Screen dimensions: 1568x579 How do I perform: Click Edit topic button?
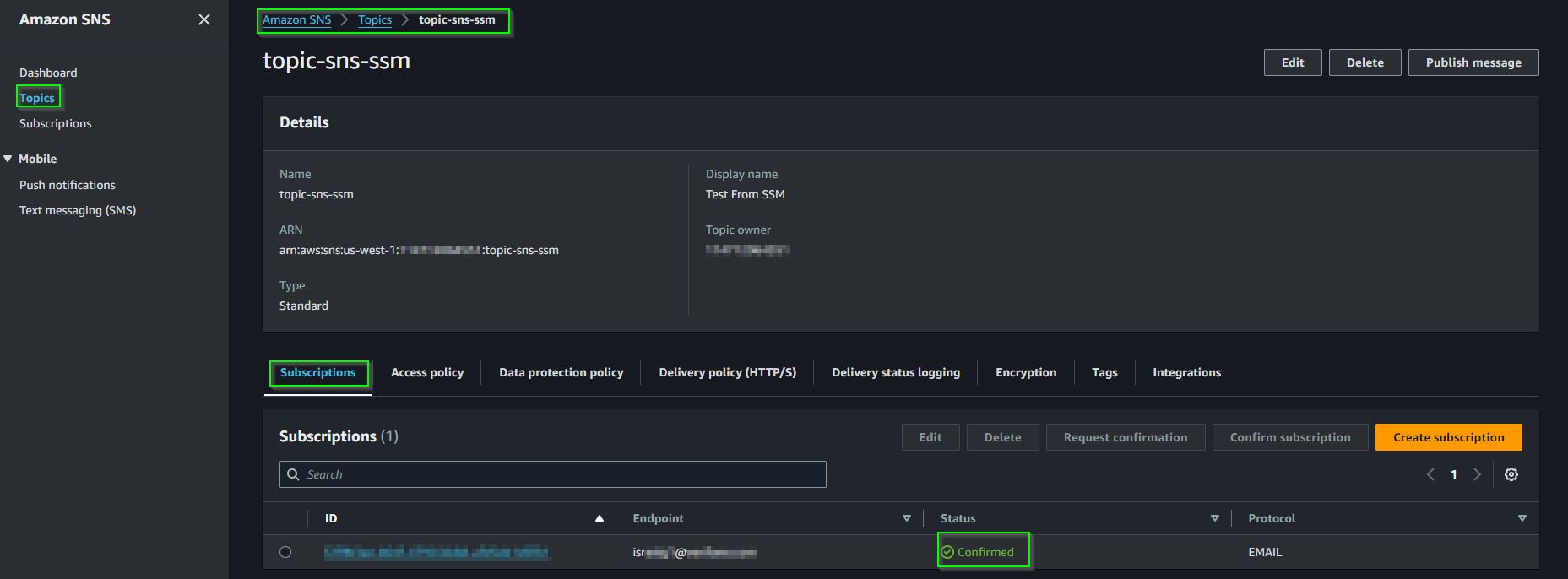click(x=1293, y=62)
